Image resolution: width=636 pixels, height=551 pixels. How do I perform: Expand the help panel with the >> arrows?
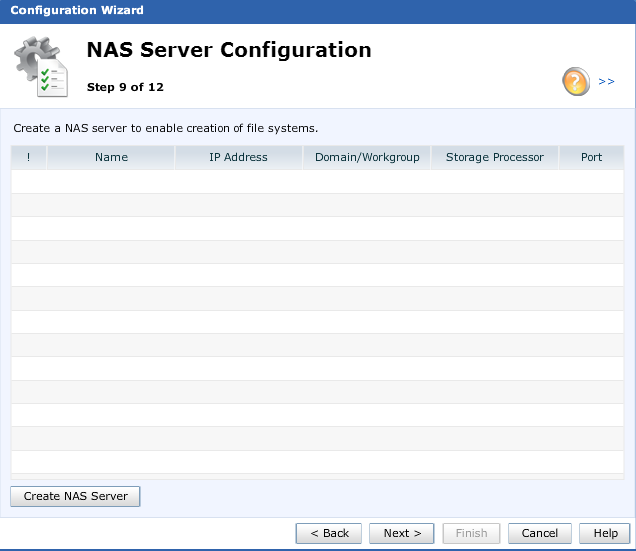(606, 82)
